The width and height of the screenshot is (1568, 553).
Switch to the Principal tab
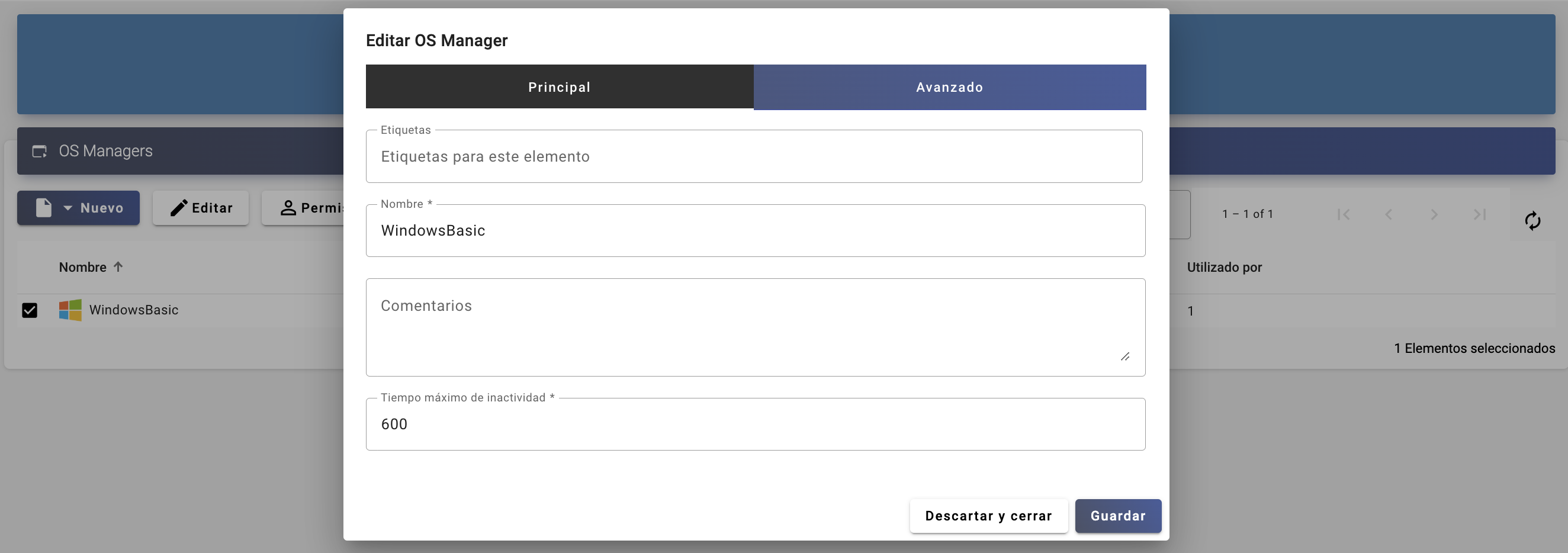click(559, 87)
